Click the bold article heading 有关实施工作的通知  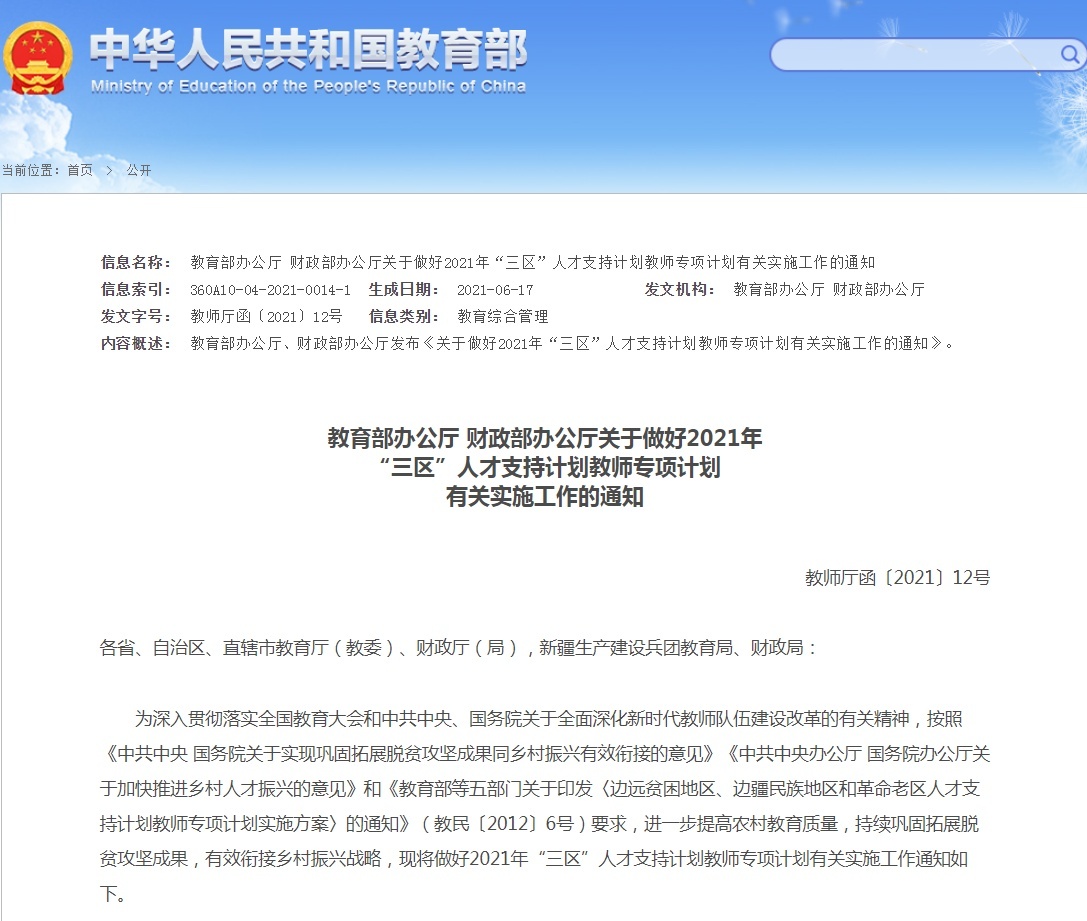coord(545,497)
